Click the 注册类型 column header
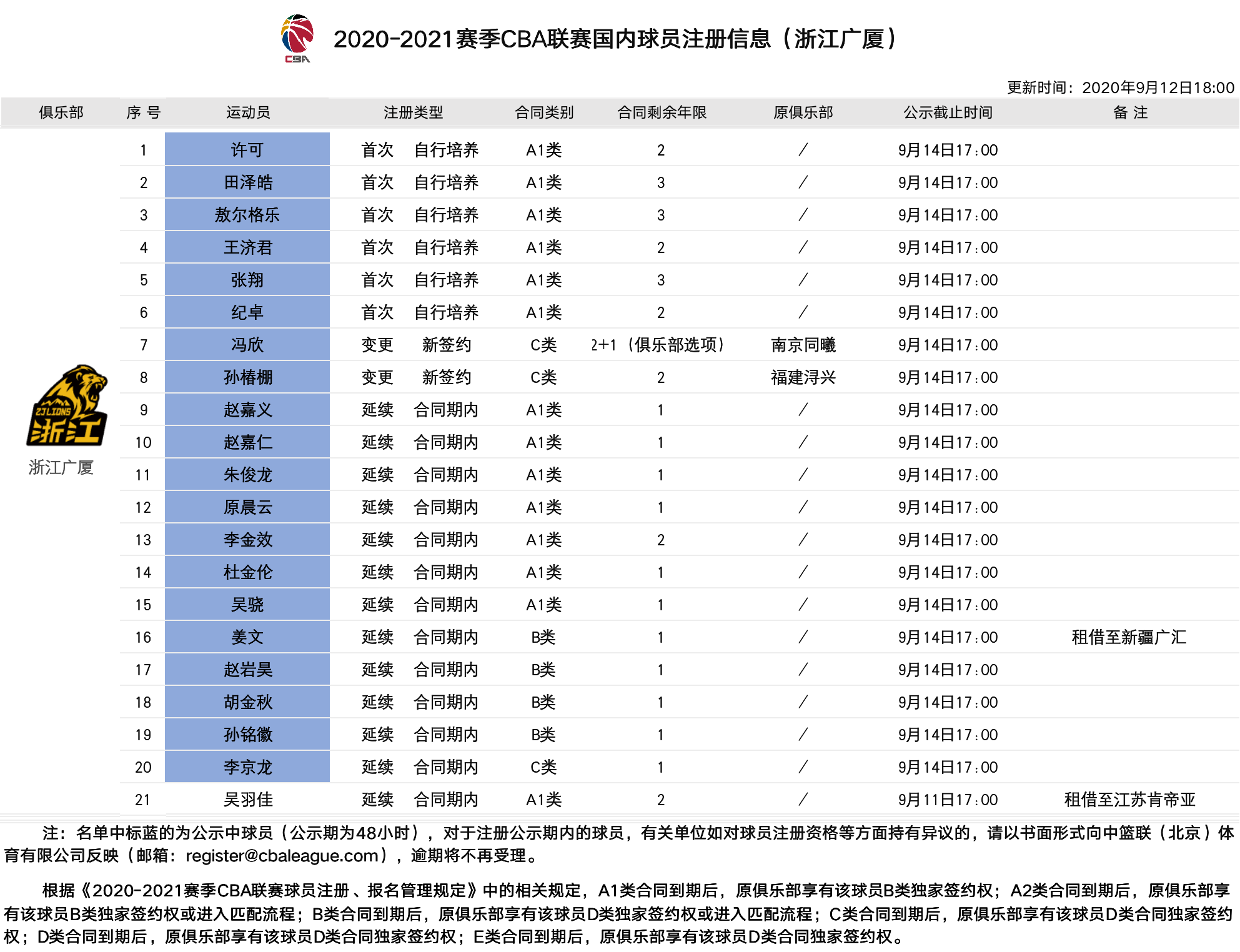 (413, 112)
